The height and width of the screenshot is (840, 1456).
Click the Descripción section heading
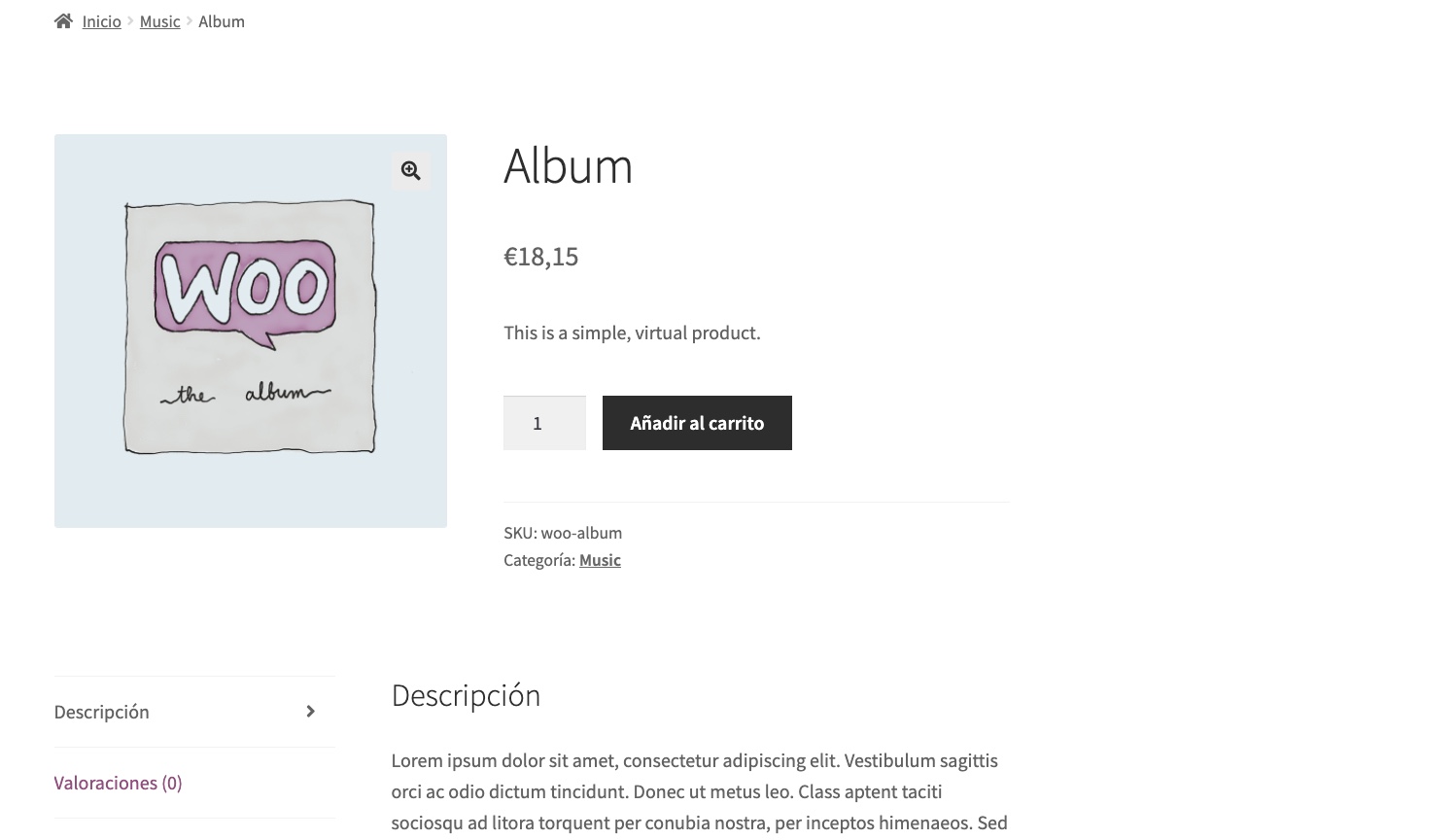(466, 695)
